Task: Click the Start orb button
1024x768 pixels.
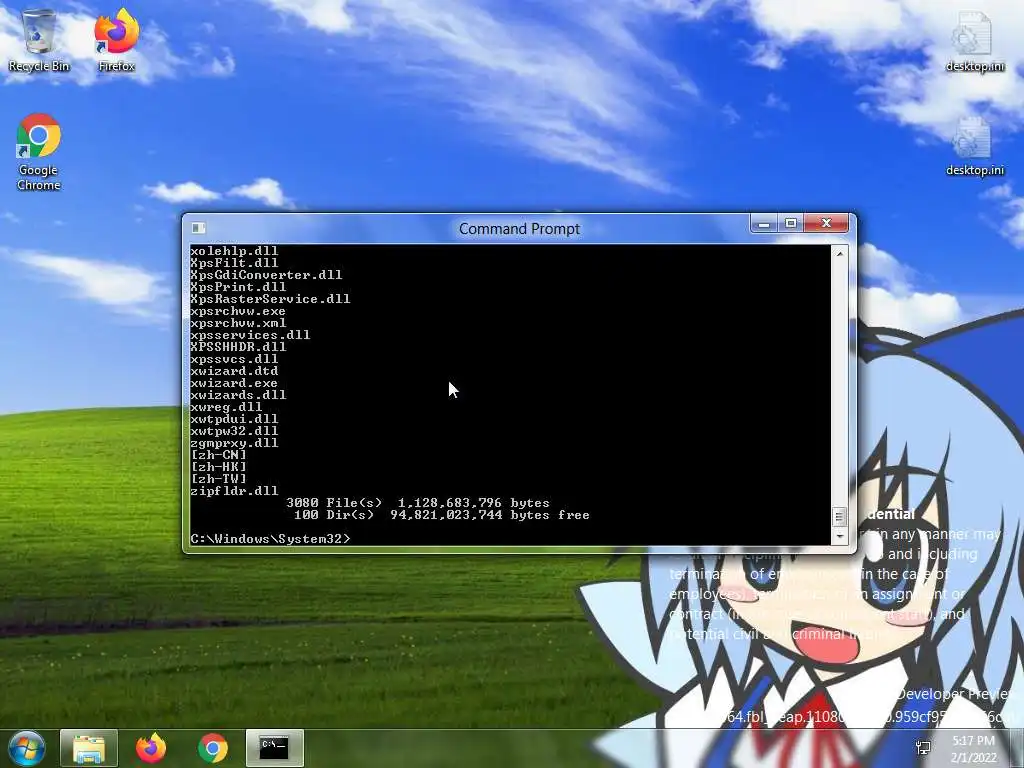Action: pos(26,748)
